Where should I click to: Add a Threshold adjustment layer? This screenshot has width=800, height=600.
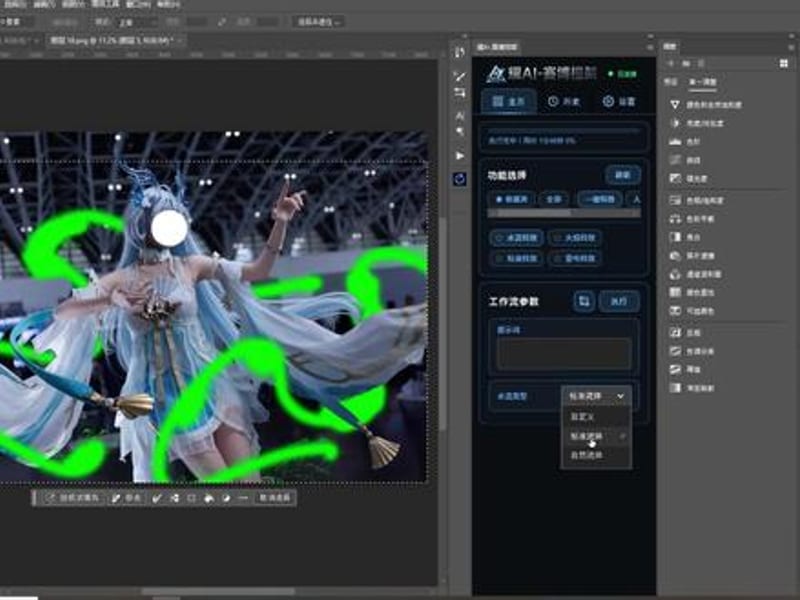(684, 369)
